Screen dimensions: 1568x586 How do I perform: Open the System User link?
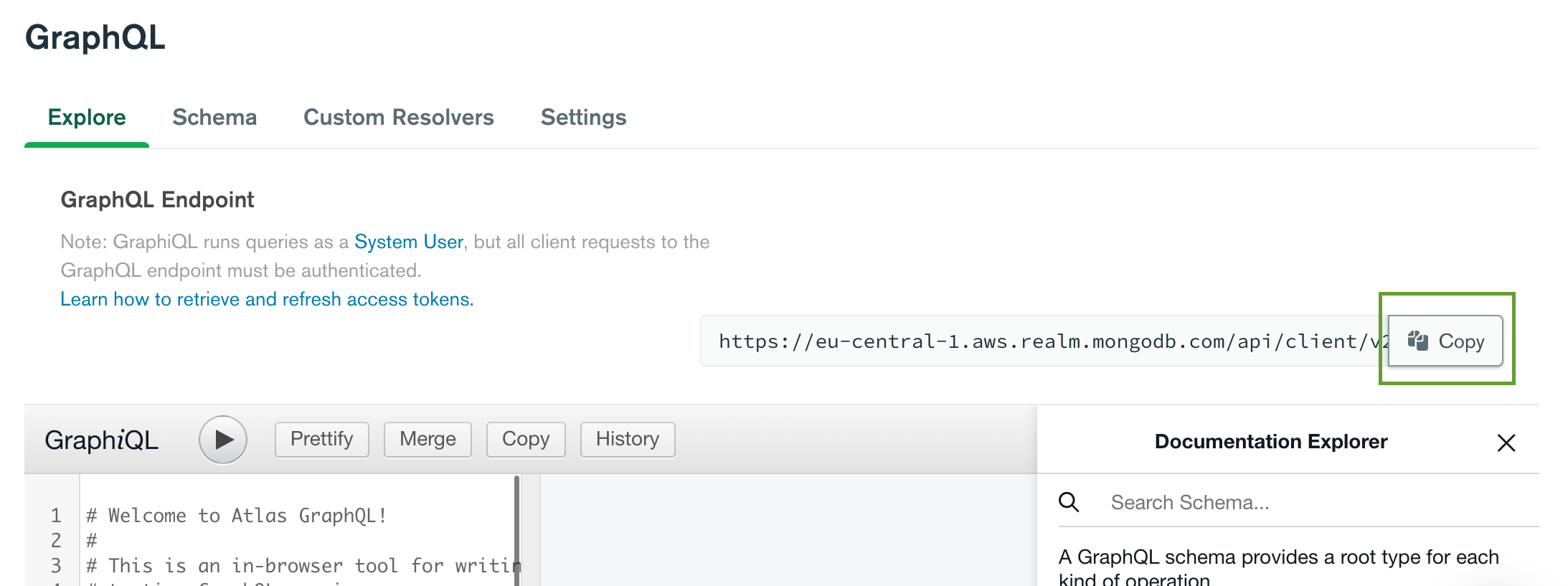(x=408, y=242)
